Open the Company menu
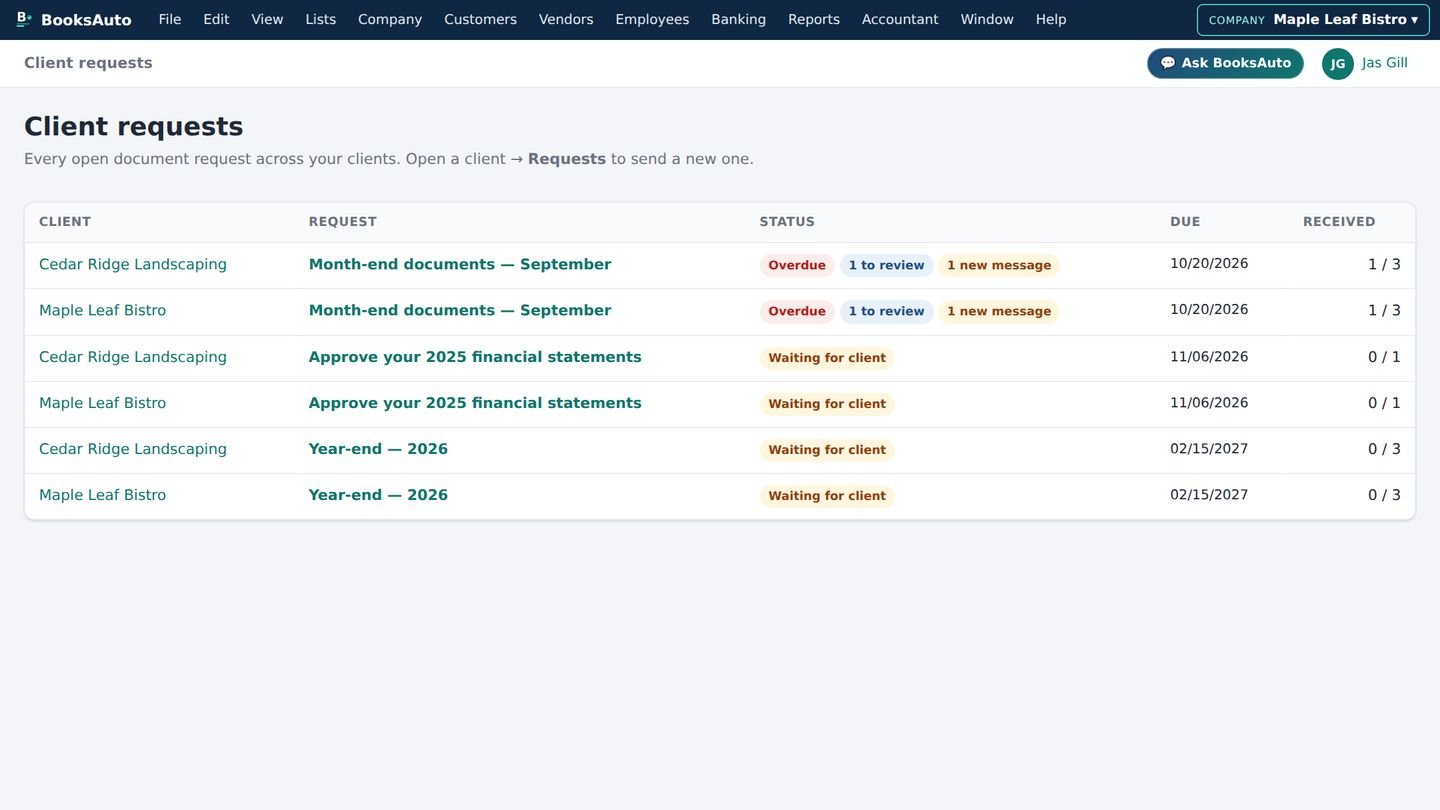Image resolution: width=1440 pixels, height=810 pixels. click(390, 19)
